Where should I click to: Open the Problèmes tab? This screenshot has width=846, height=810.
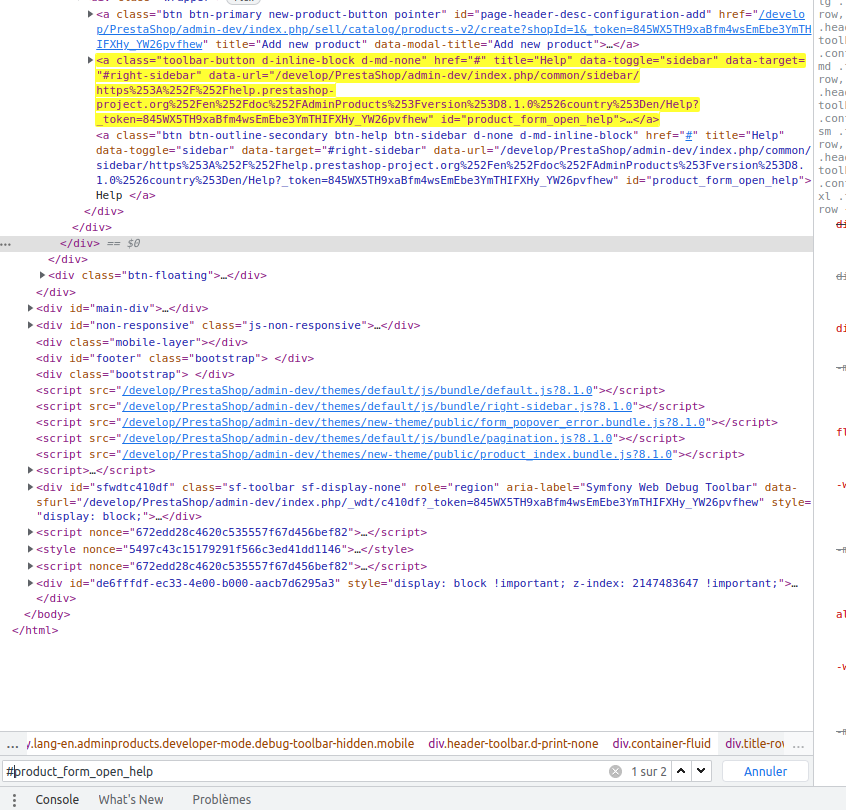(x=221, y=799)
